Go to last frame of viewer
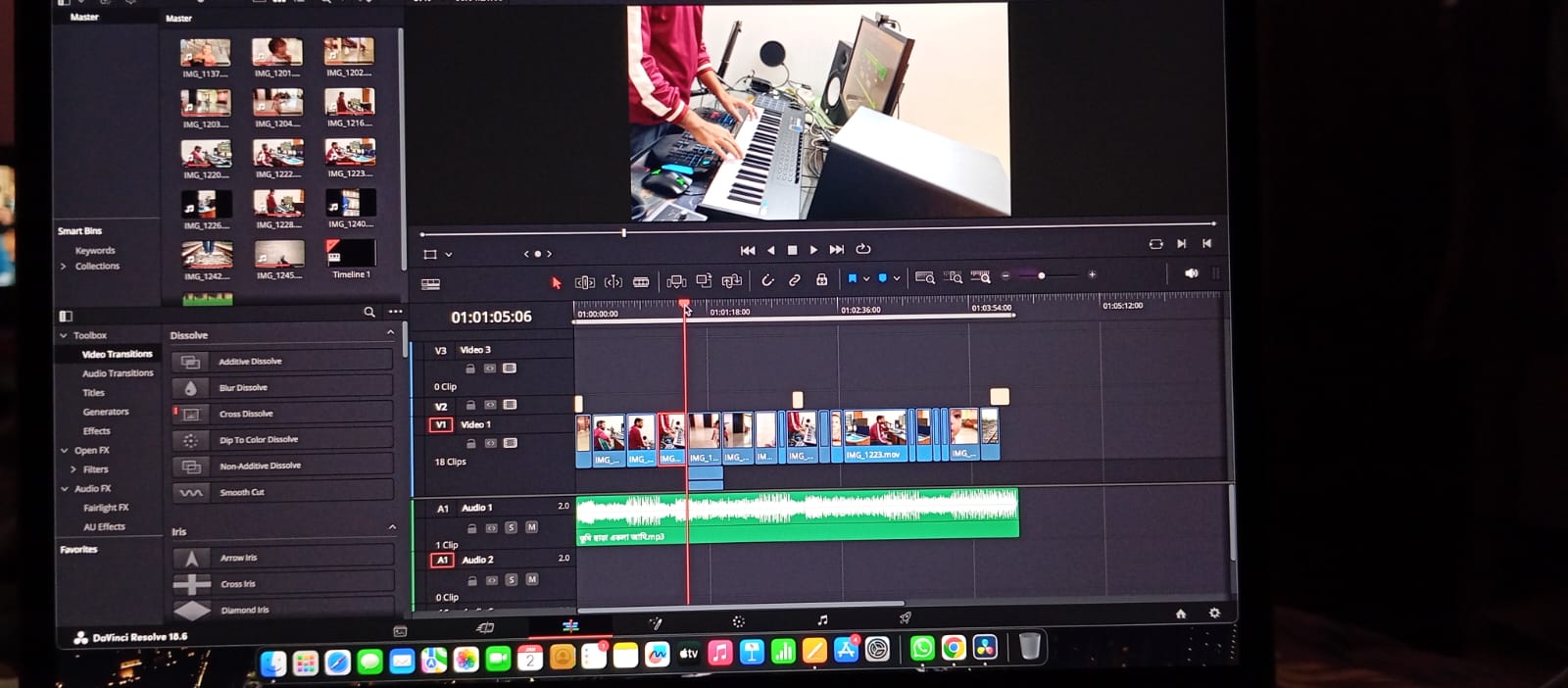This screenshot has width=1568, height=688. [x=836, y=250]
